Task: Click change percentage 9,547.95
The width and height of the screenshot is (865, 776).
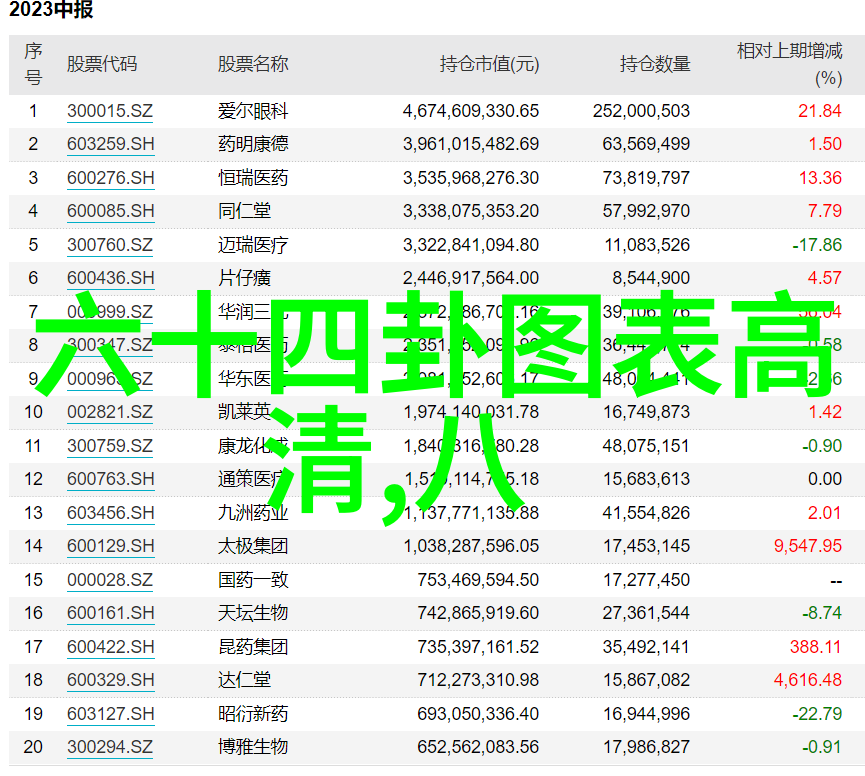Action: (808, 546)
